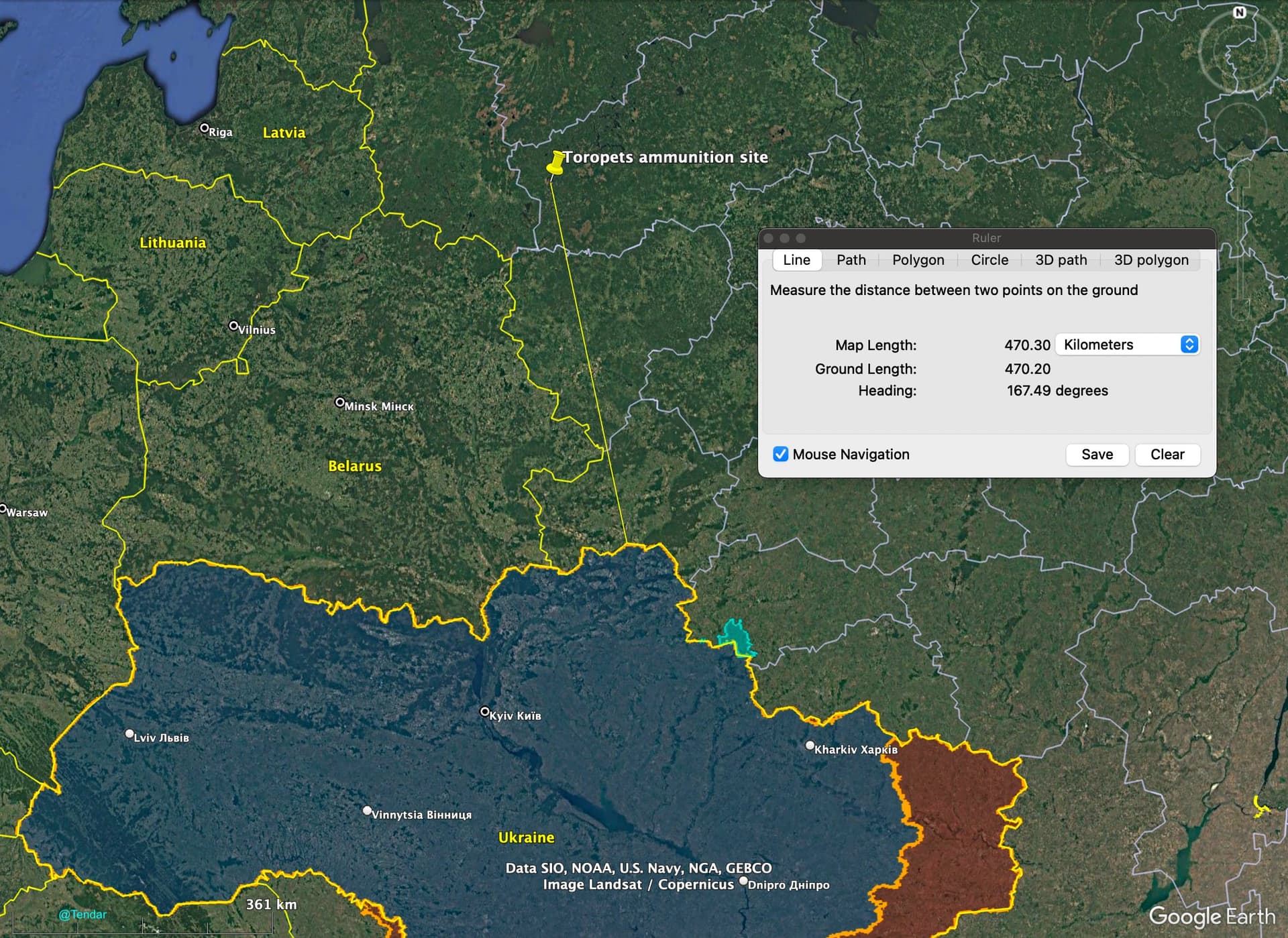This screenshot has width=1288, height=938.
Task: Close the Ruler window
Action: [769, 238]
